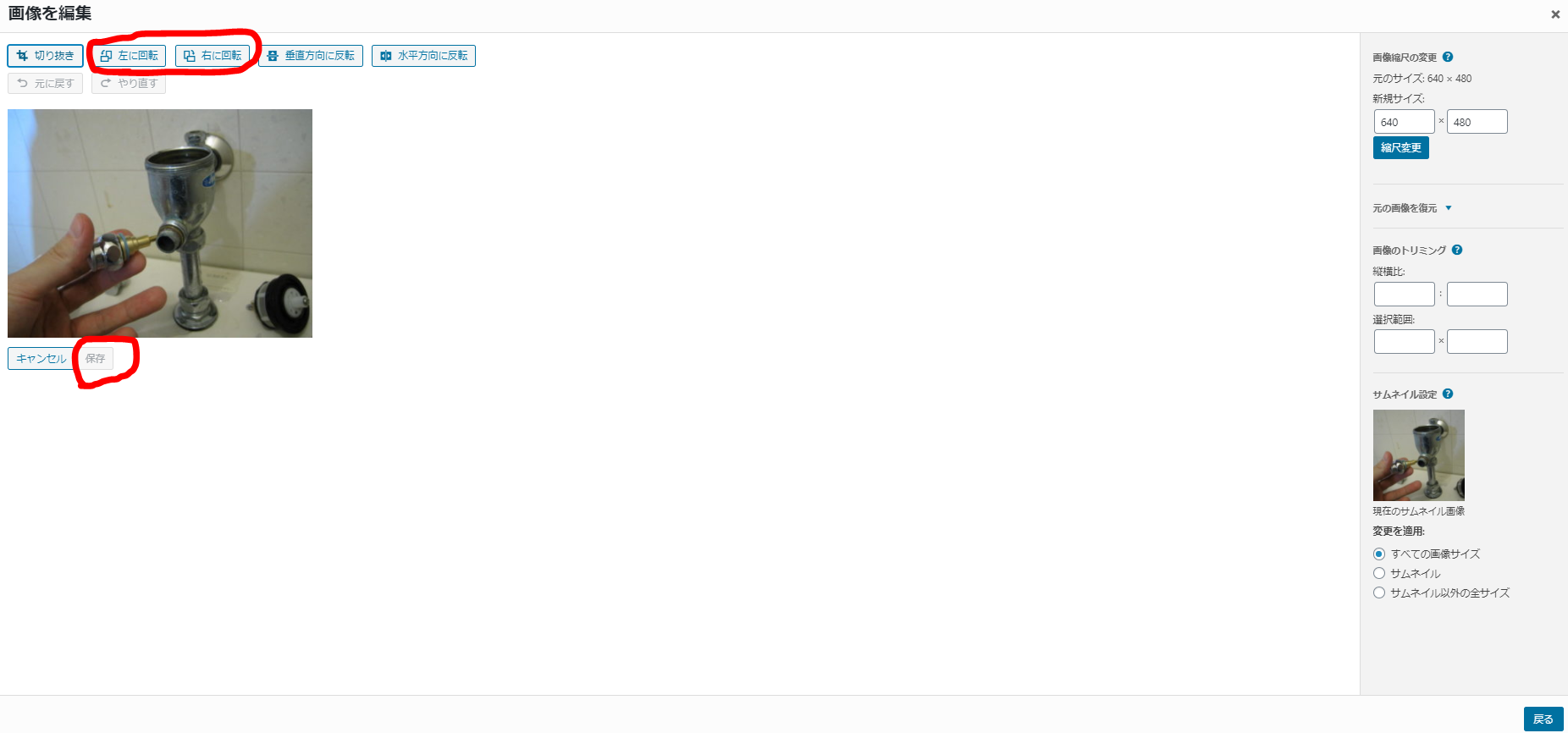The width and height of the screenshot is (1568, 733).
Task: Click the 保存 save button
Action: 95,358
